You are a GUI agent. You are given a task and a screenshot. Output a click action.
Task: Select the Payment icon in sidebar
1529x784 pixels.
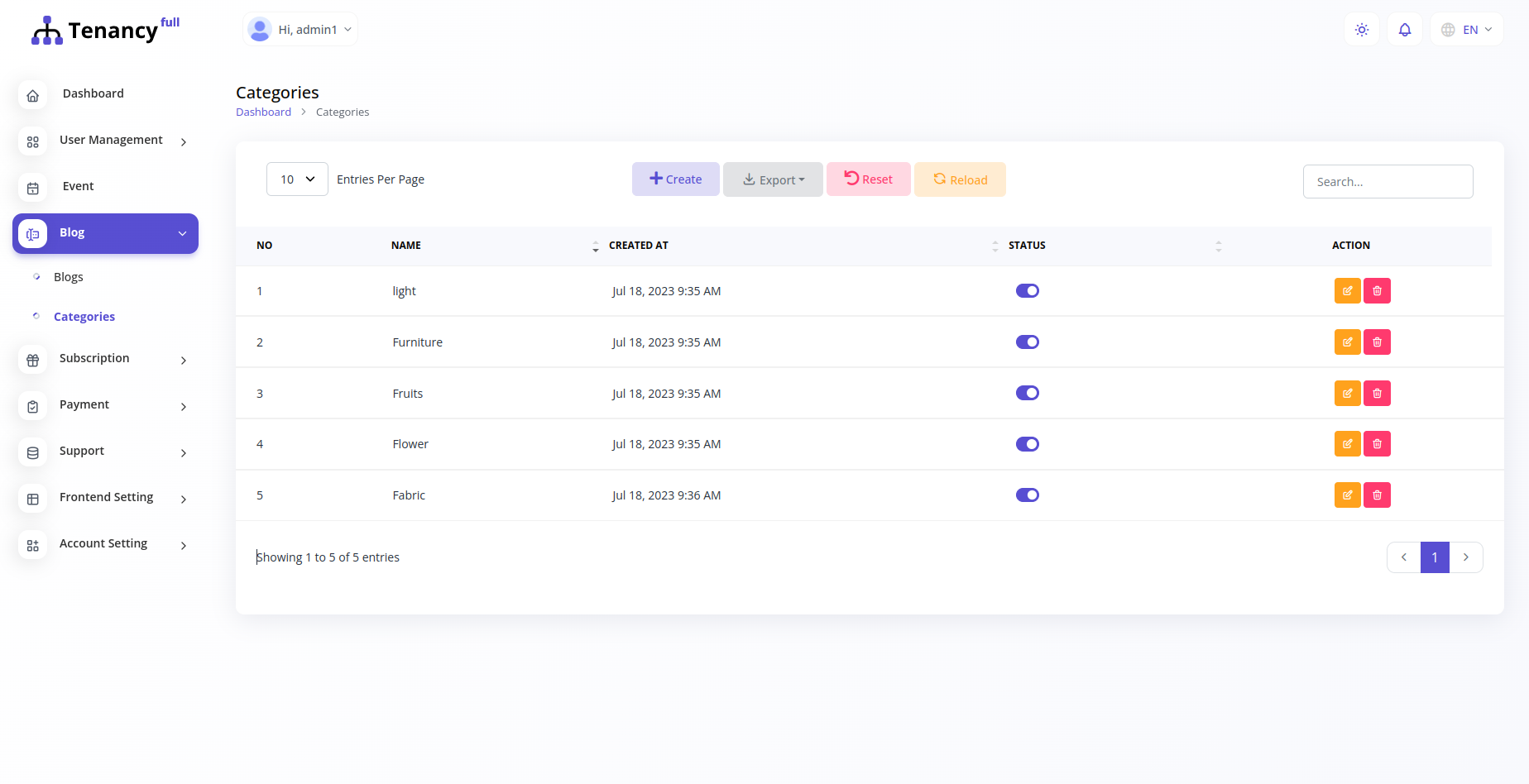[32, 406]
